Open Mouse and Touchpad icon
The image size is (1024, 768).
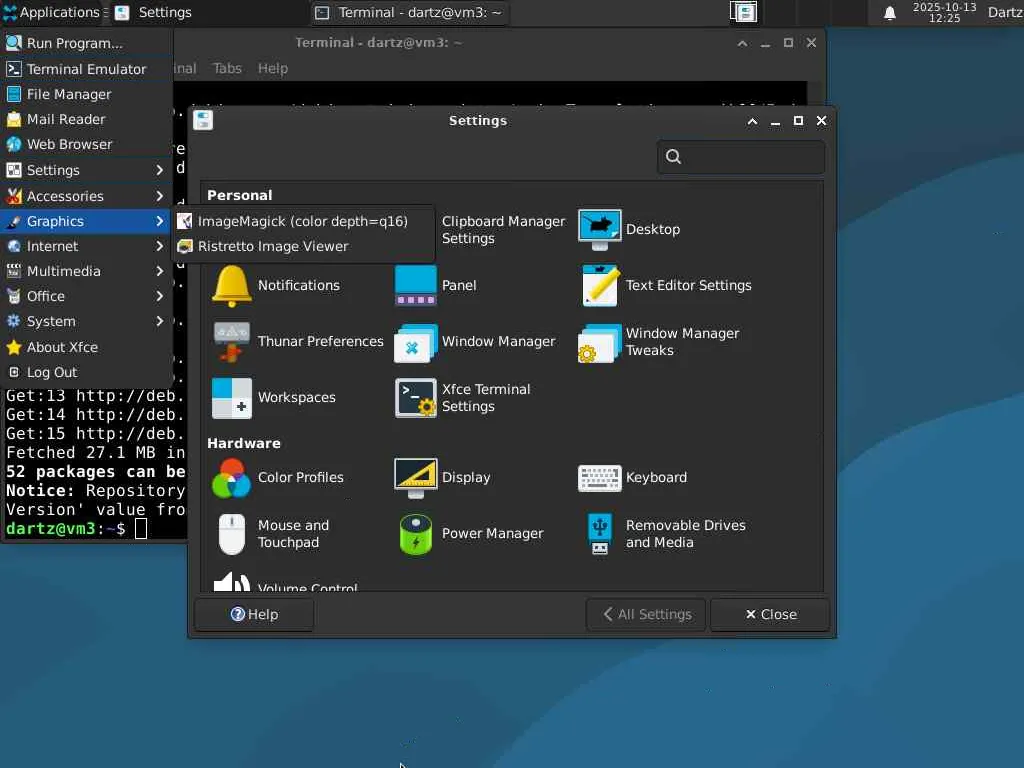click(232, 534)
